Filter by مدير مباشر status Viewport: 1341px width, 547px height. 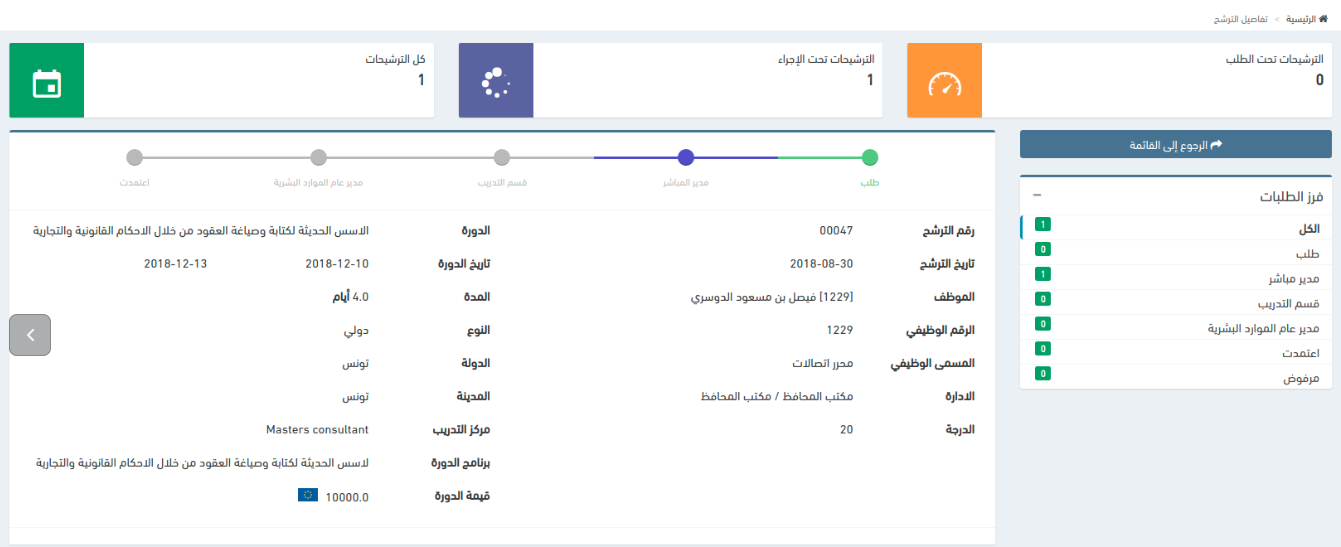point(1292,278)
